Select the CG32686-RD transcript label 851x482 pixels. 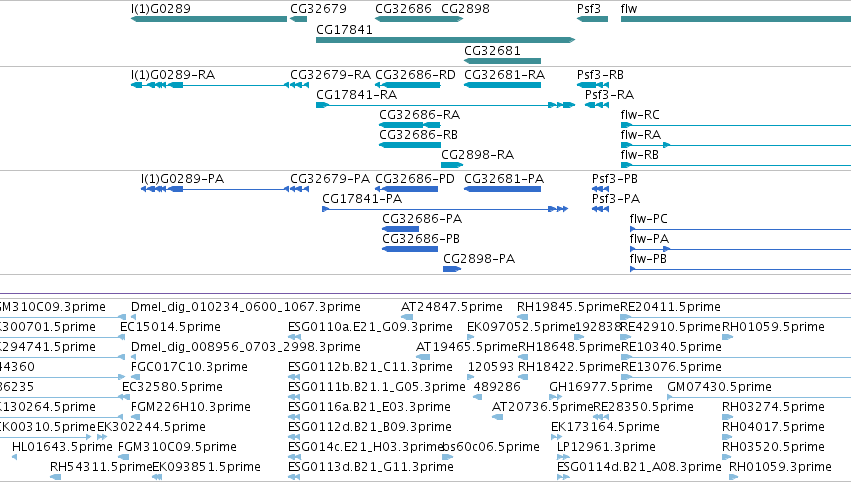coord(415,75)
